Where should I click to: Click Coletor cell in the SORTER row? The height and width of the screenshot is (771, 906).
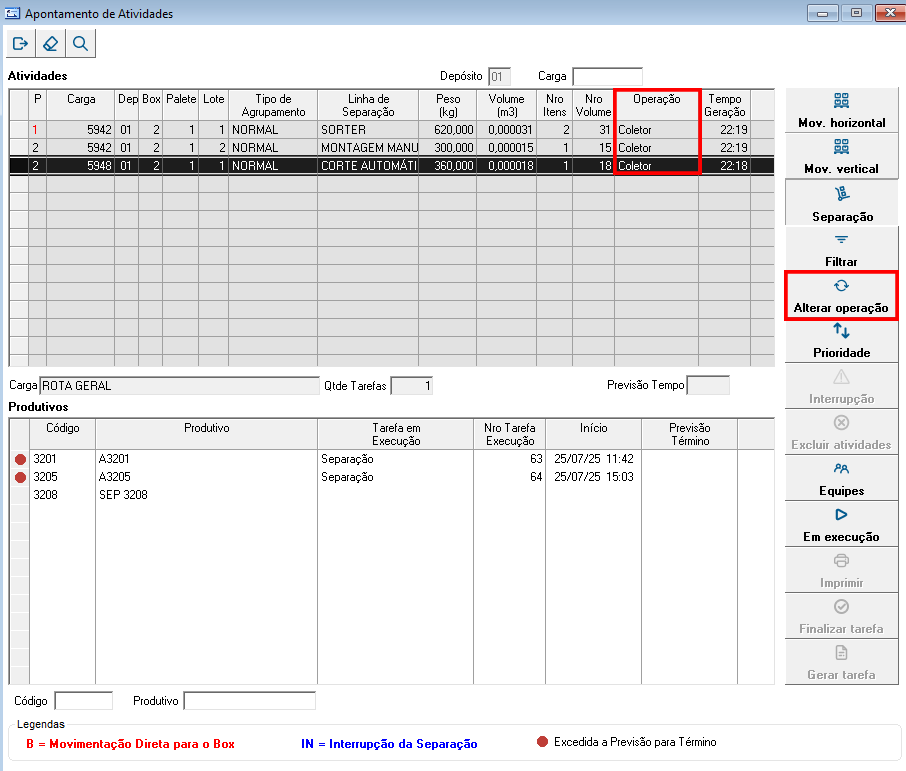pyautogui.click(x=656, y=129)
